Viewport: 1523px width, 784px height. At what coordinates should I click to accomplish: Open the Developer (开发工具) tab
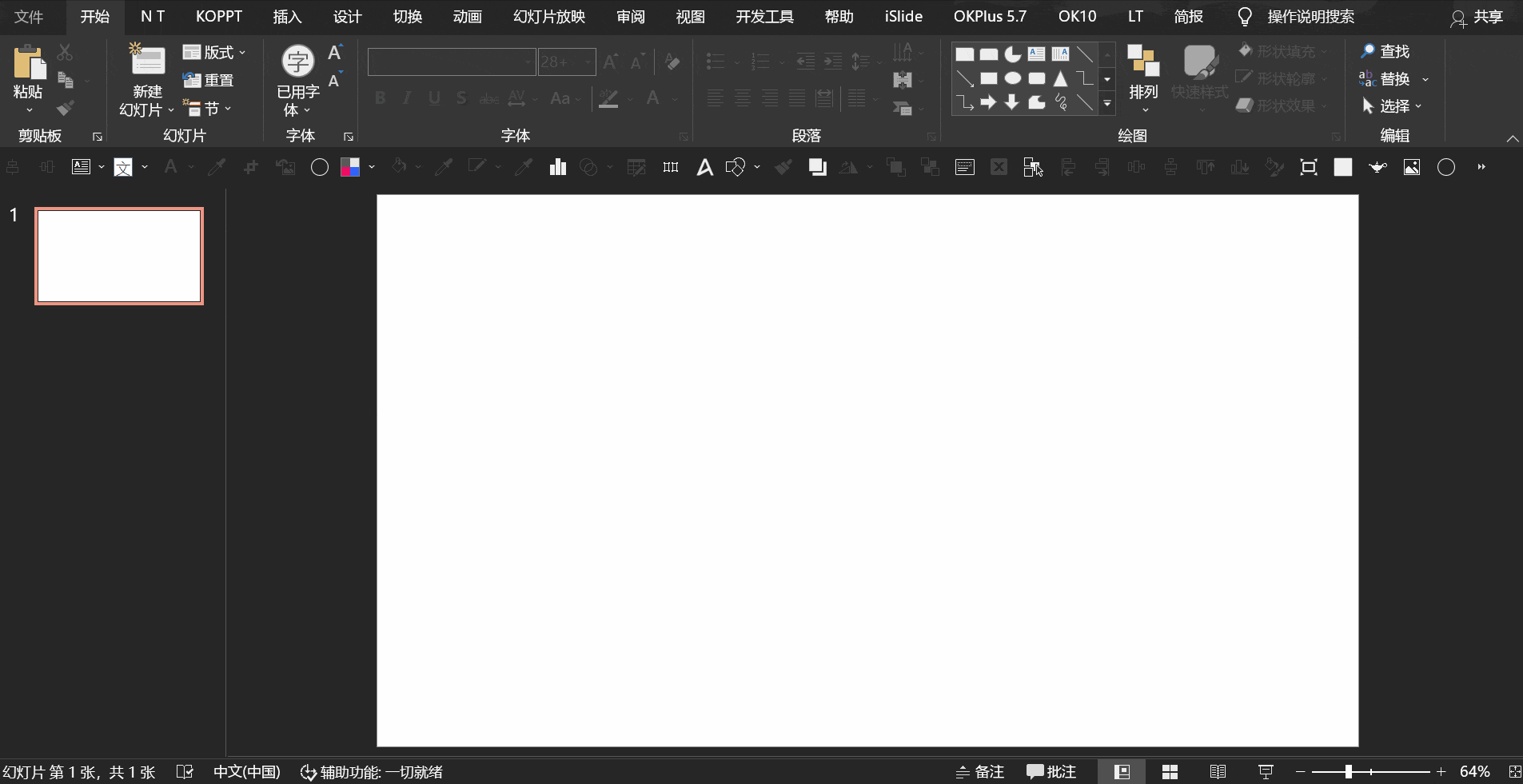coord(764,17)
